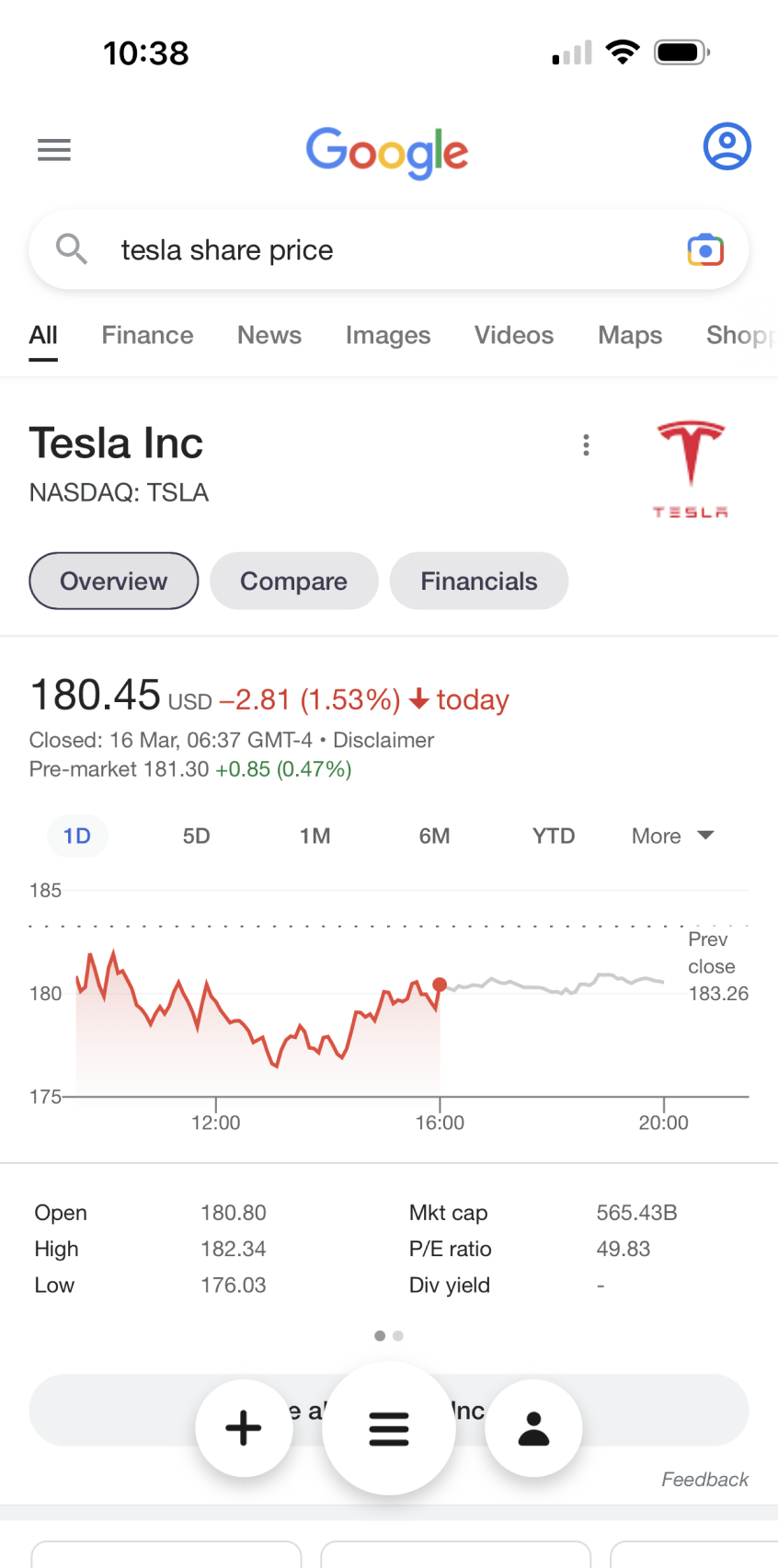Expand the More time range dropdown
This screenshot has width=778, height=1568.
672,836
